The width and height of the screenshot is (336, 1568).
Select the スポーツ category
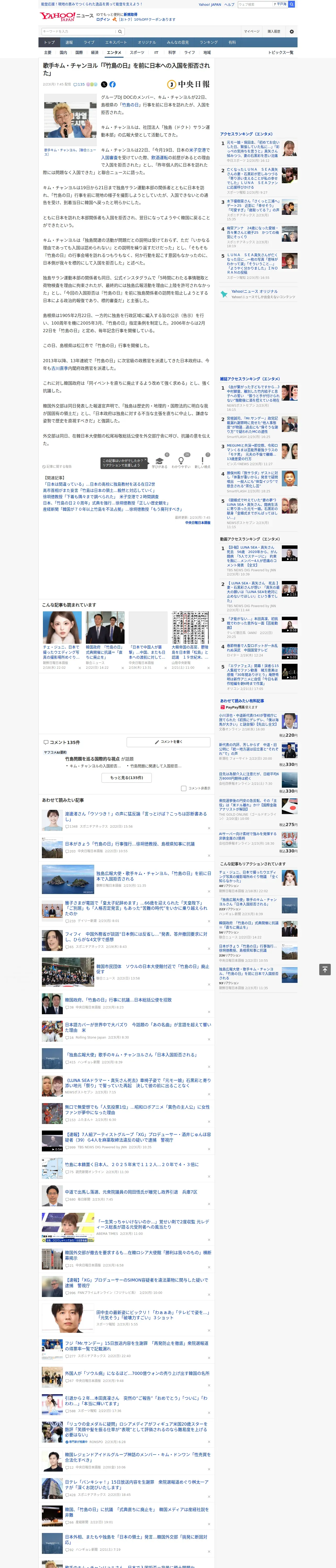tap(137, 52)
